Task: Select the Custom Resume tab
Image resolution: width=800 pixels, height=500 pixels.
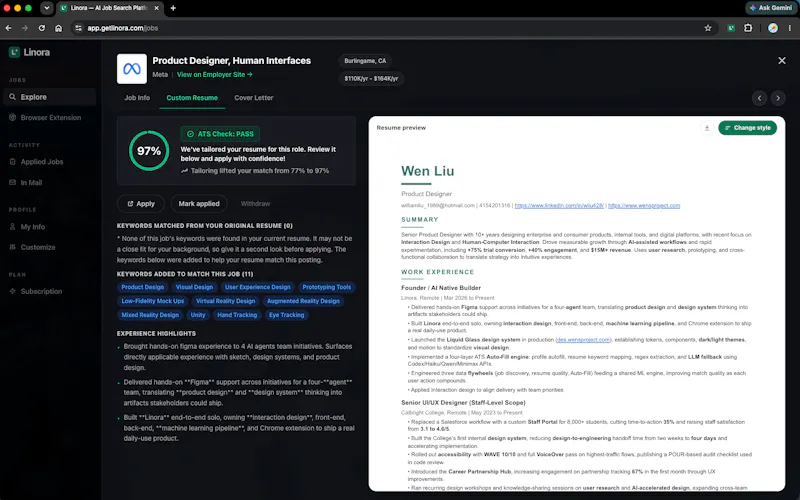Action: click(x=192, y=97)
